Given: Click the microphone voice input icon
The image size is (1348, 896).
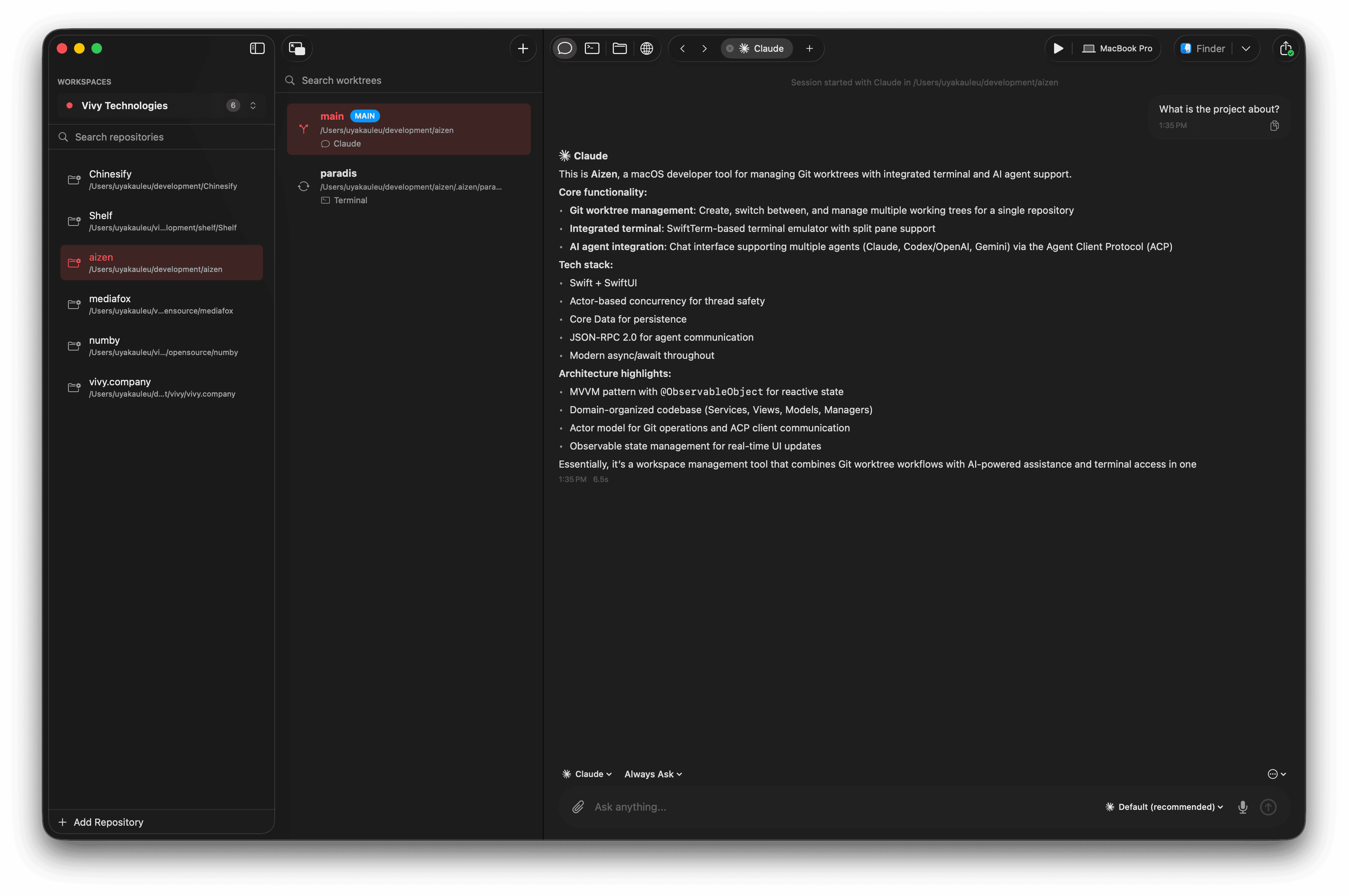Looking at the screenshot, I should click(1242, 807).
